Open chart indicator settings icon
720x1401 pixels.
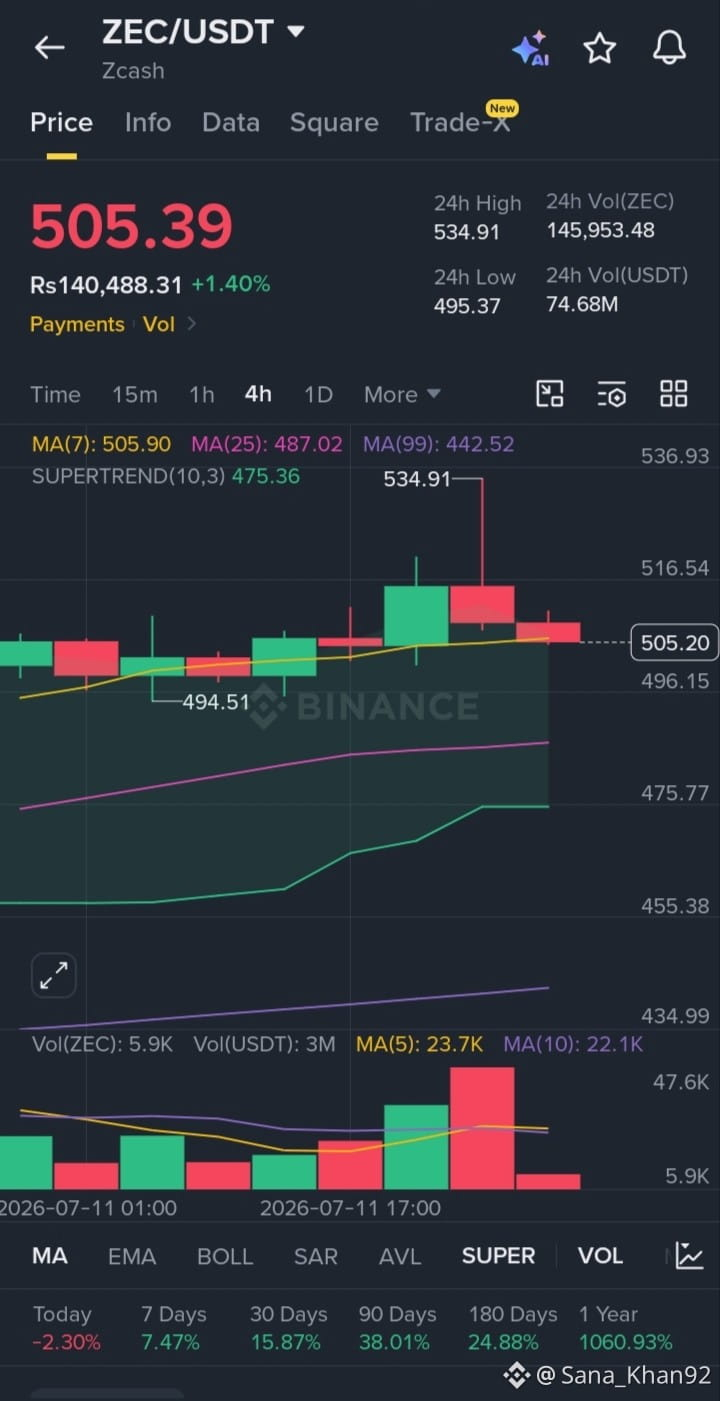[612, 394]
